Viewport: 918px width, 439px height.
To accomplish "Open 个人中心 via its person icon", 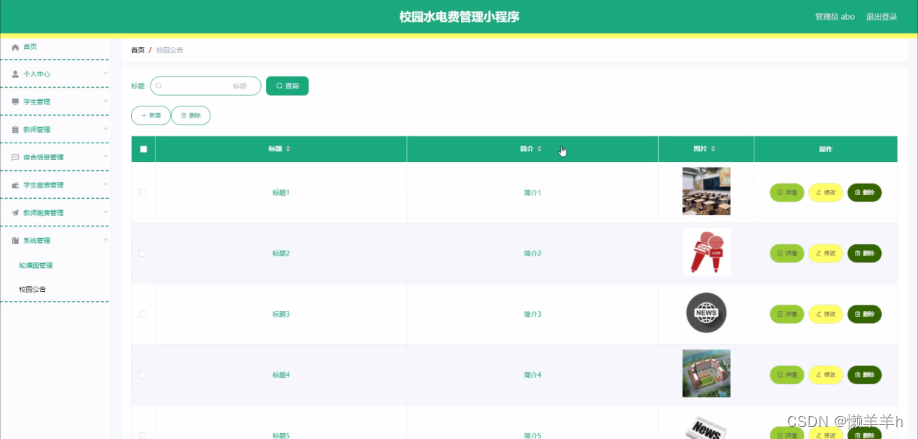I will [15, 74].
